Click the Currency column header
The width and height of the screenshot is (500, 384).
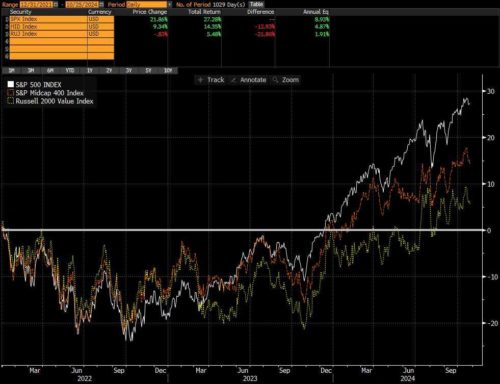(99, 12)
